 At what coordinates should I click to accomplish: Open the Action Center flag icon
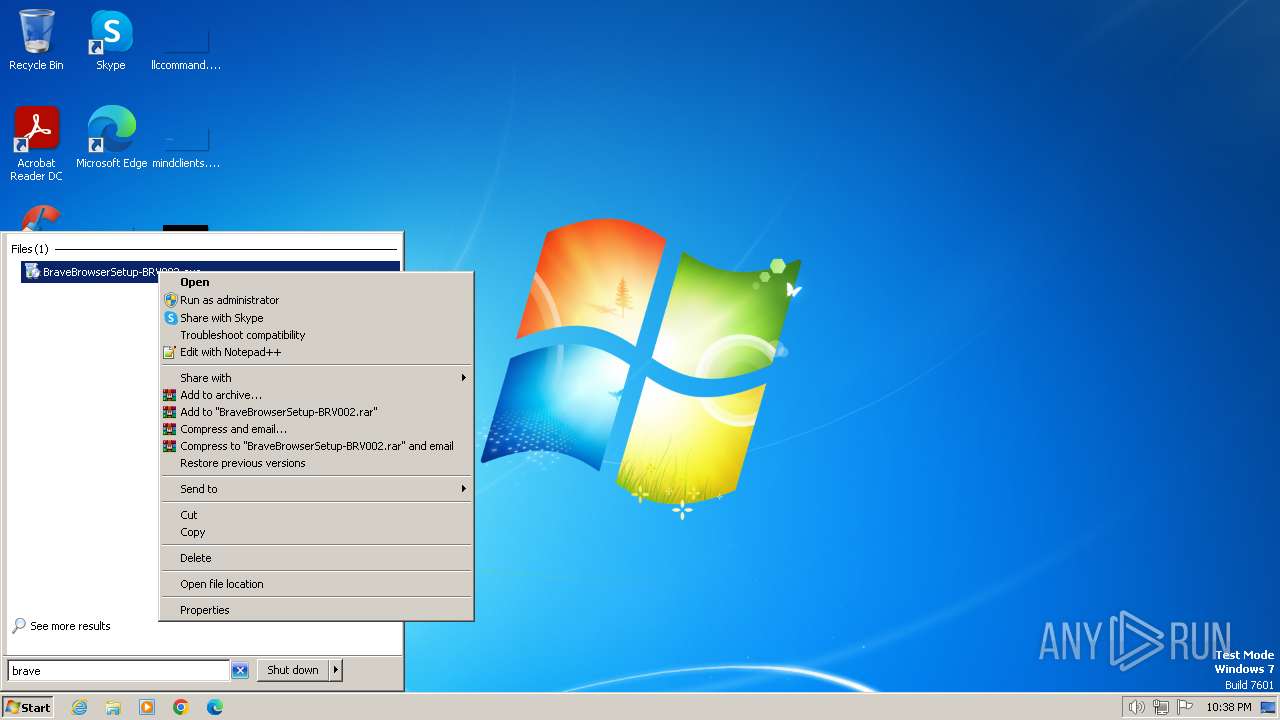(x=1185, y=707)
